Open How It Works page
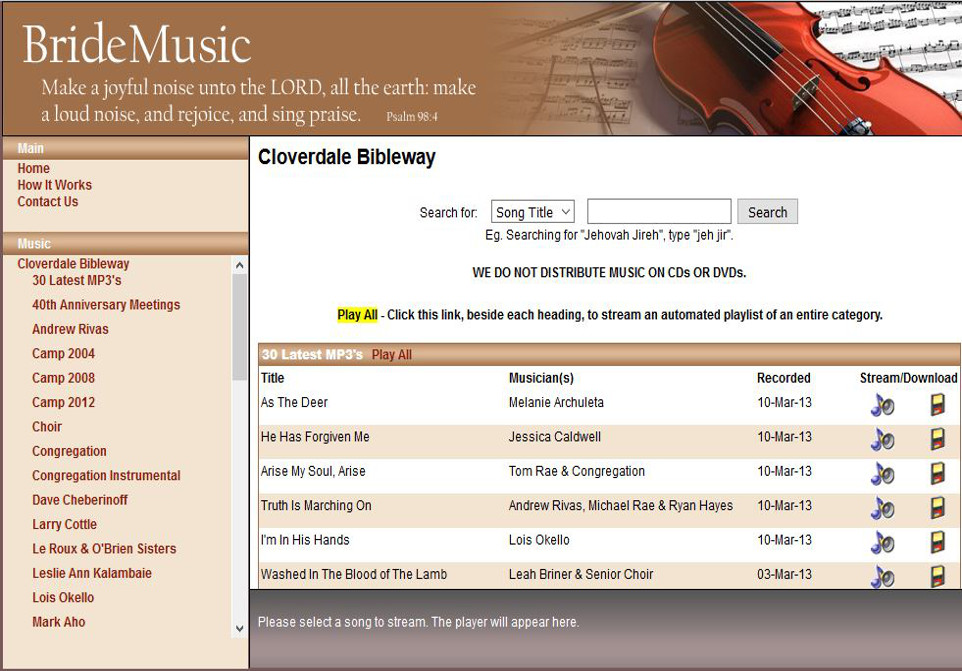Screen dimensions: 962x671 coord(55,185)
